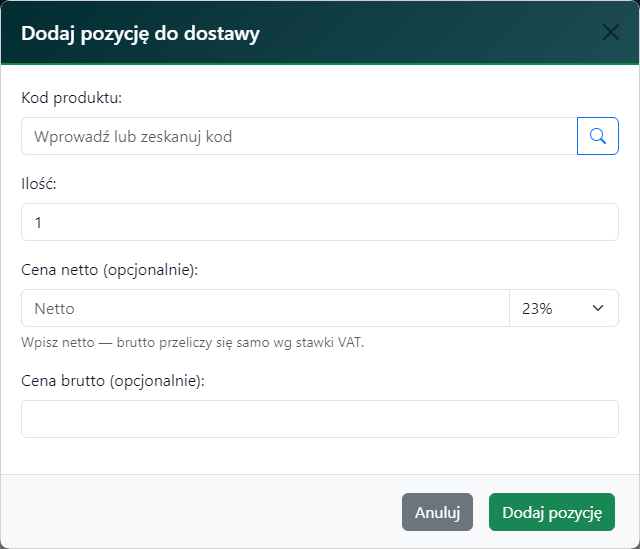
Task: Click the product code search magnifier icon
Action: 598,136
